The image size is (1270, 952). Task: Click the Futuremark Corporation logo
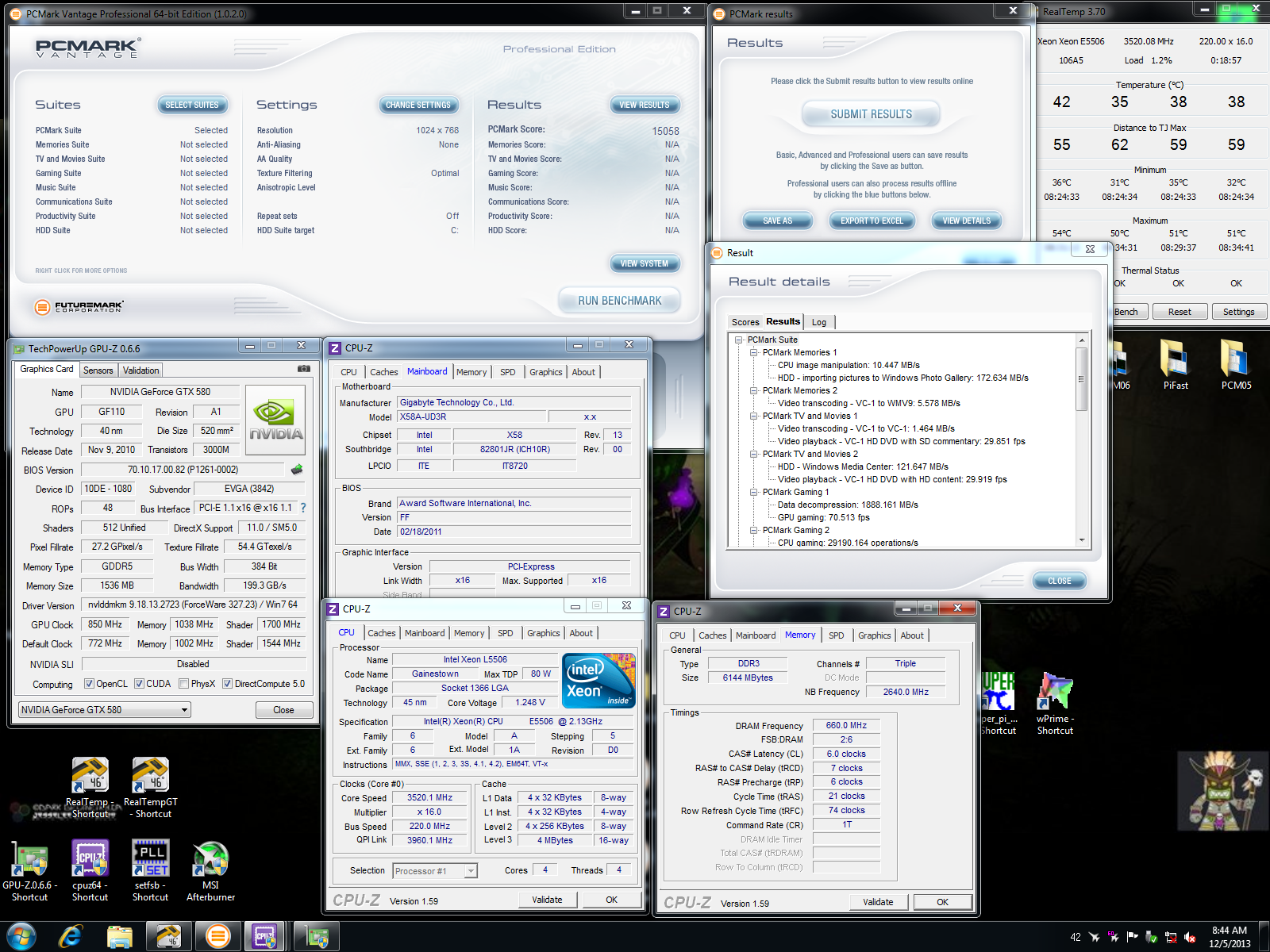click(79, 307)
